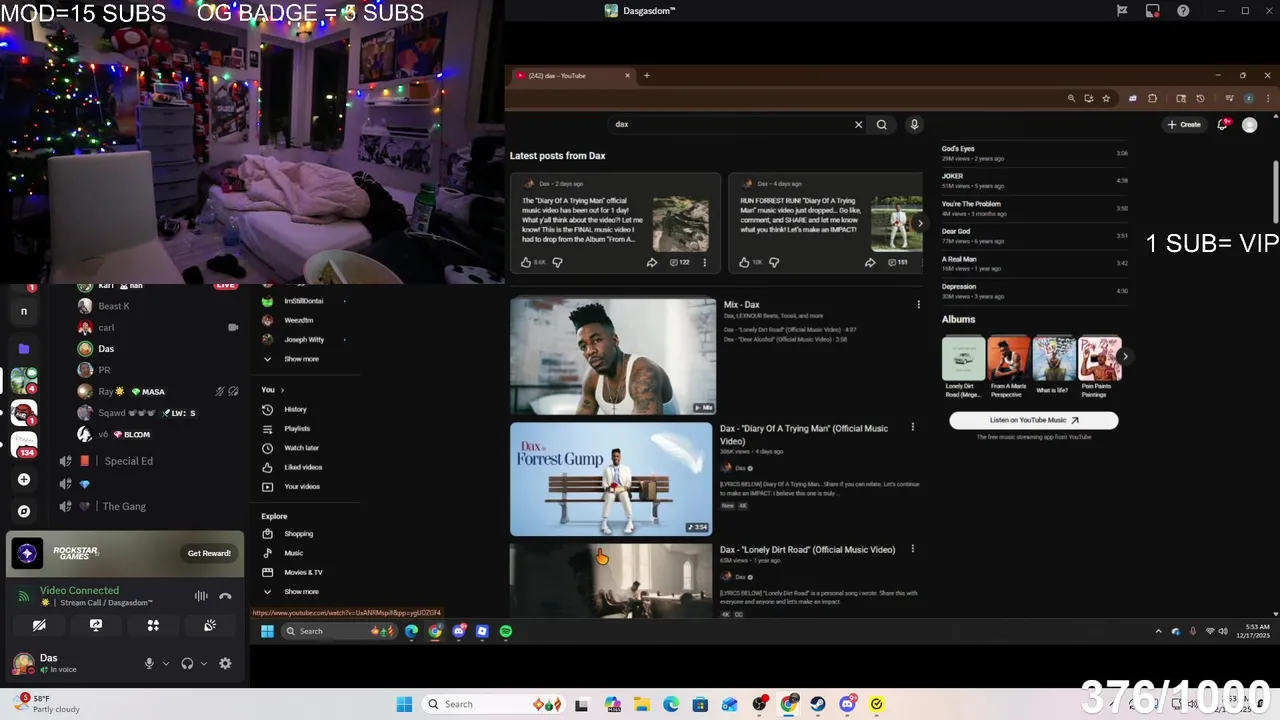Open three-dot menu for Diary Of A Trying Man
The height and width of the screenshot is (720, 1280).
point(912,427)
